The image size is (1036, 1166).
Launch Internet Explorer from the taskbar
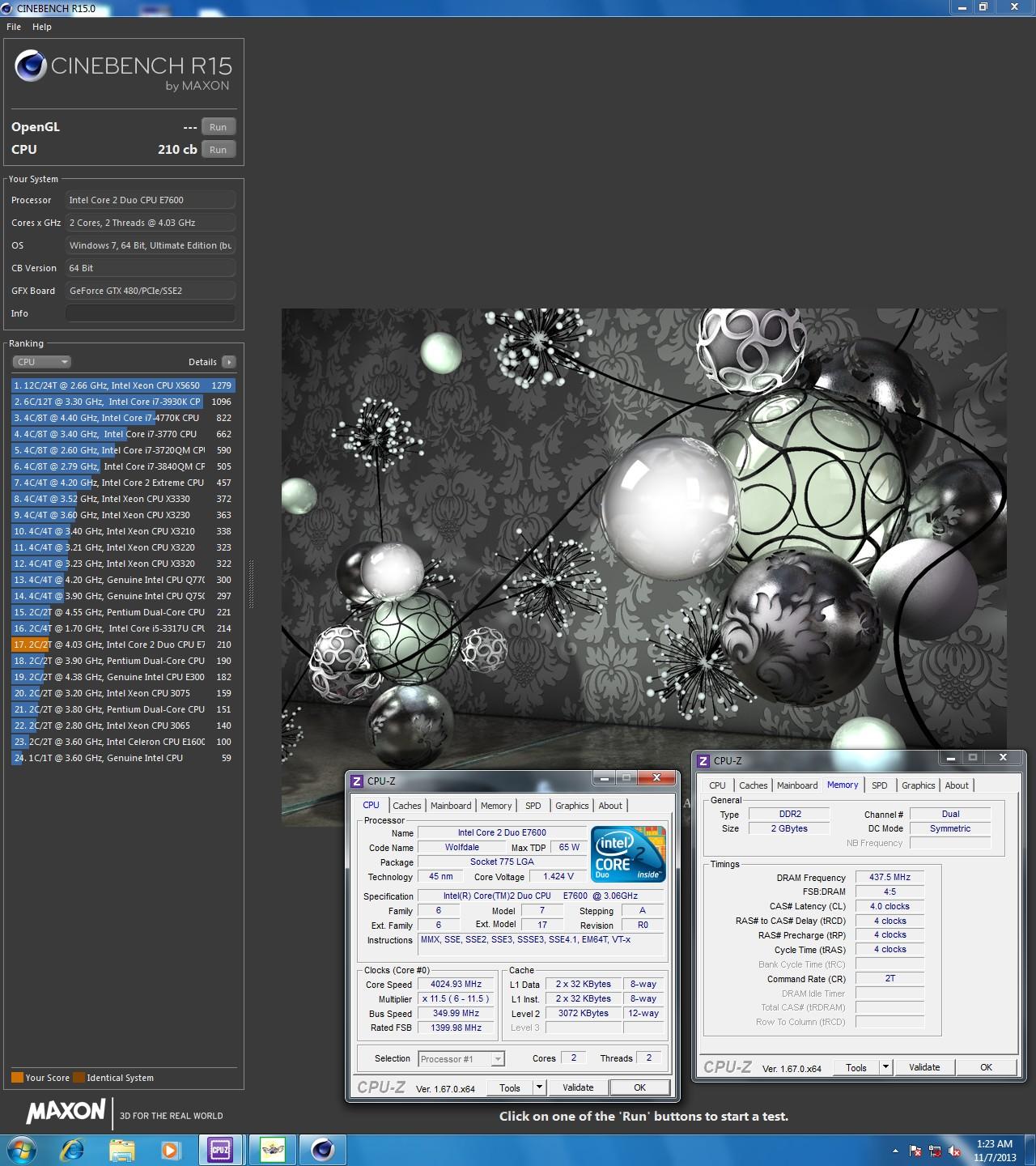pyautogui.click(x=73, y=1150)
